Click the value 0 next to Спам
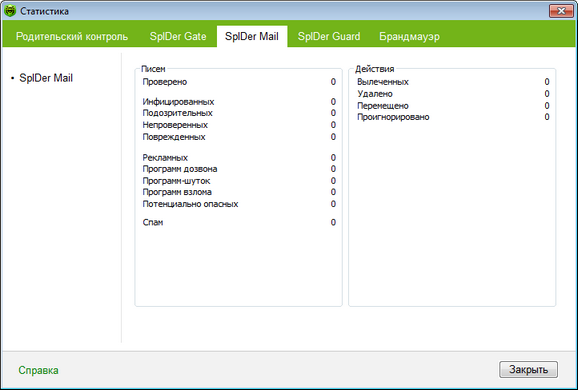 (x=333, y=222)
